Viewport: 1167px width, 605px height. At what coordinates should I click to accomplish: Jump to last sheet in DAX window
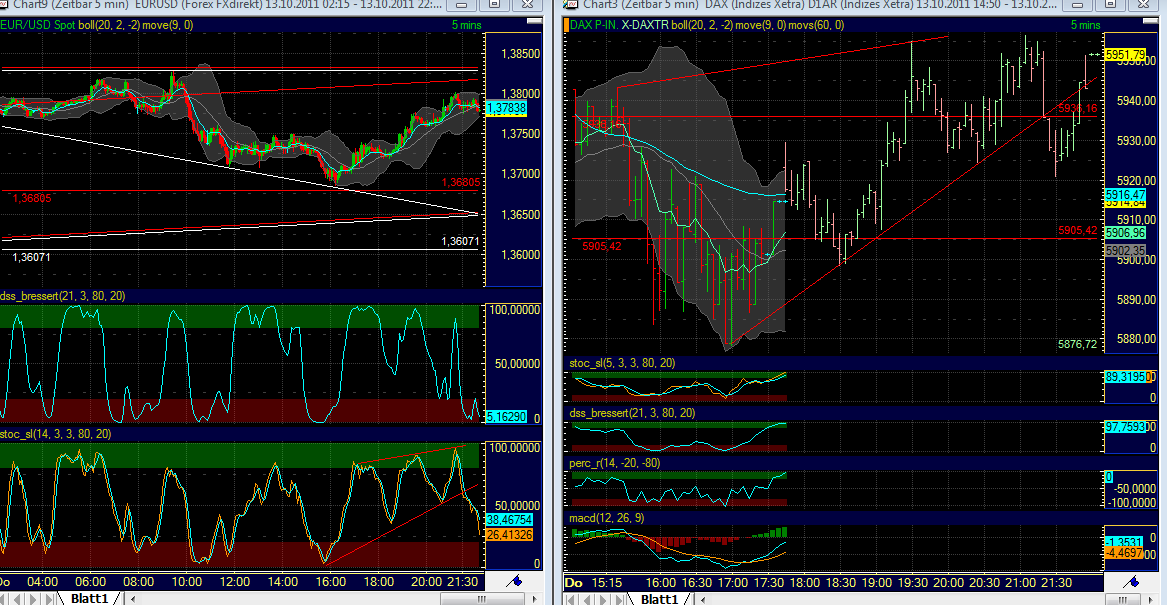click(617, 598)
